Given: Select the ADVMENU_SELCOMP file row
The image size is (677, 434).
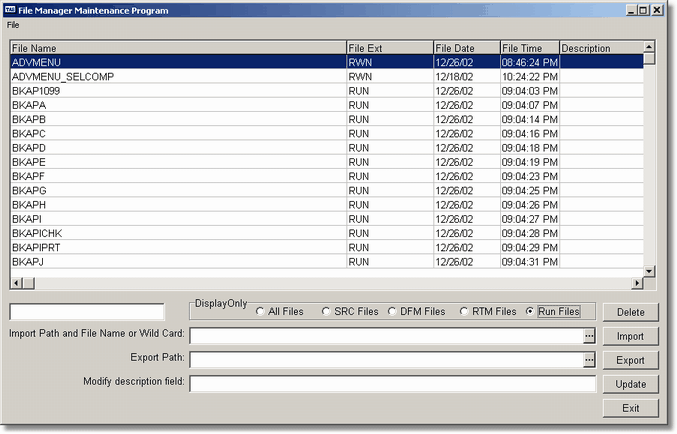Looking at the screenshot, I should point(327,76).
